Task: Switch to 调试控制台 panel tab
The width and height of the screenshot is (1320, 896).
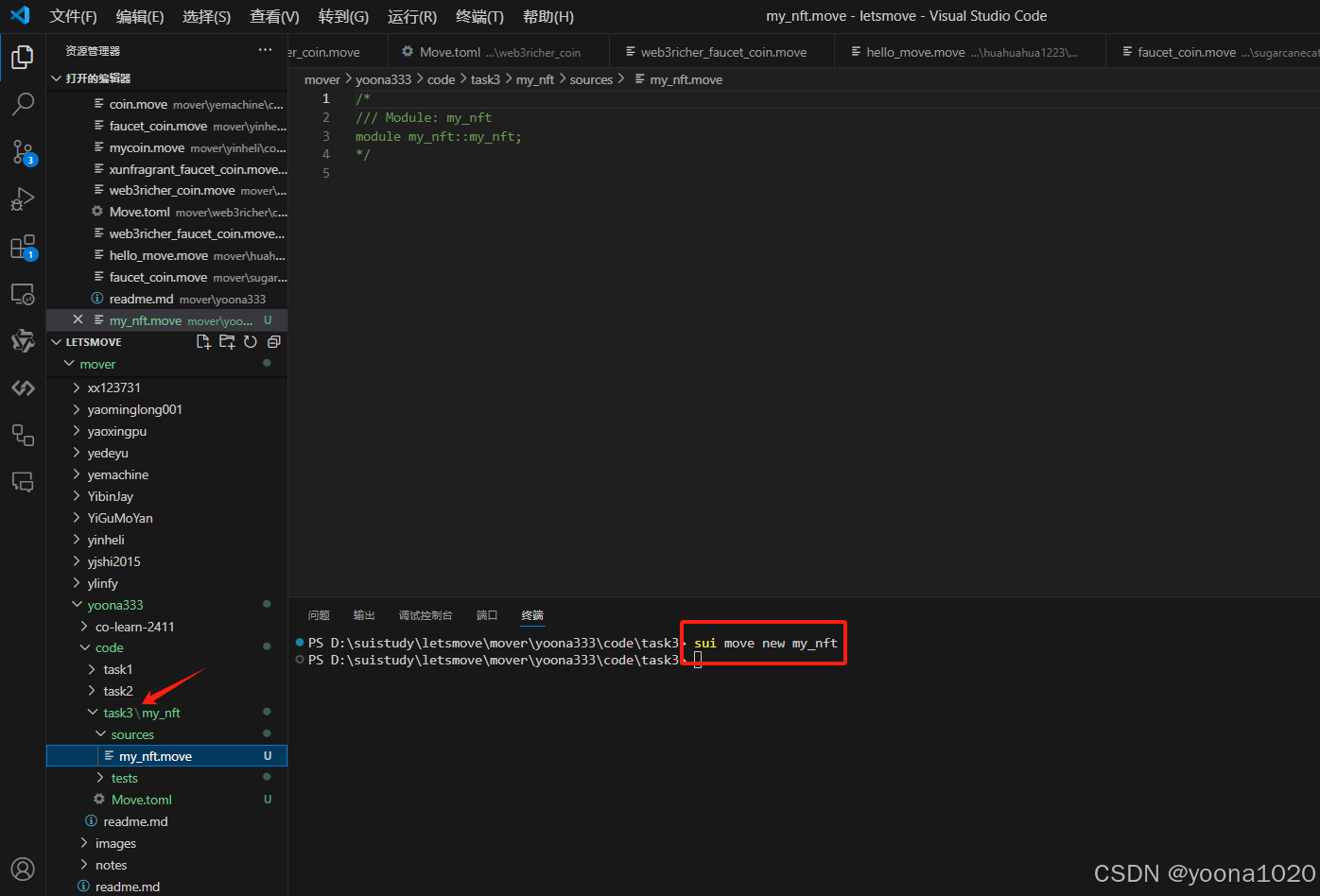Action: (426, 615)
